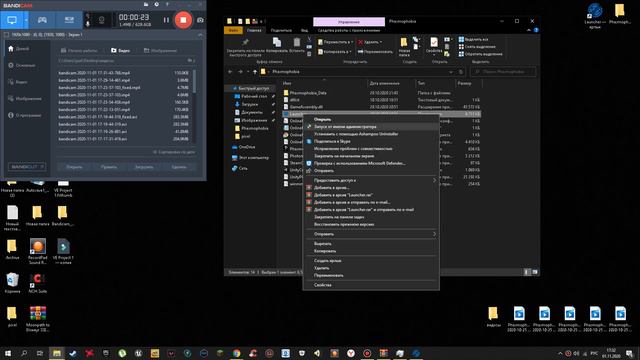Click the clock scheduler icon in Bandicam's title bar
This screenshot has height=360, width=640.
[156, 4]
